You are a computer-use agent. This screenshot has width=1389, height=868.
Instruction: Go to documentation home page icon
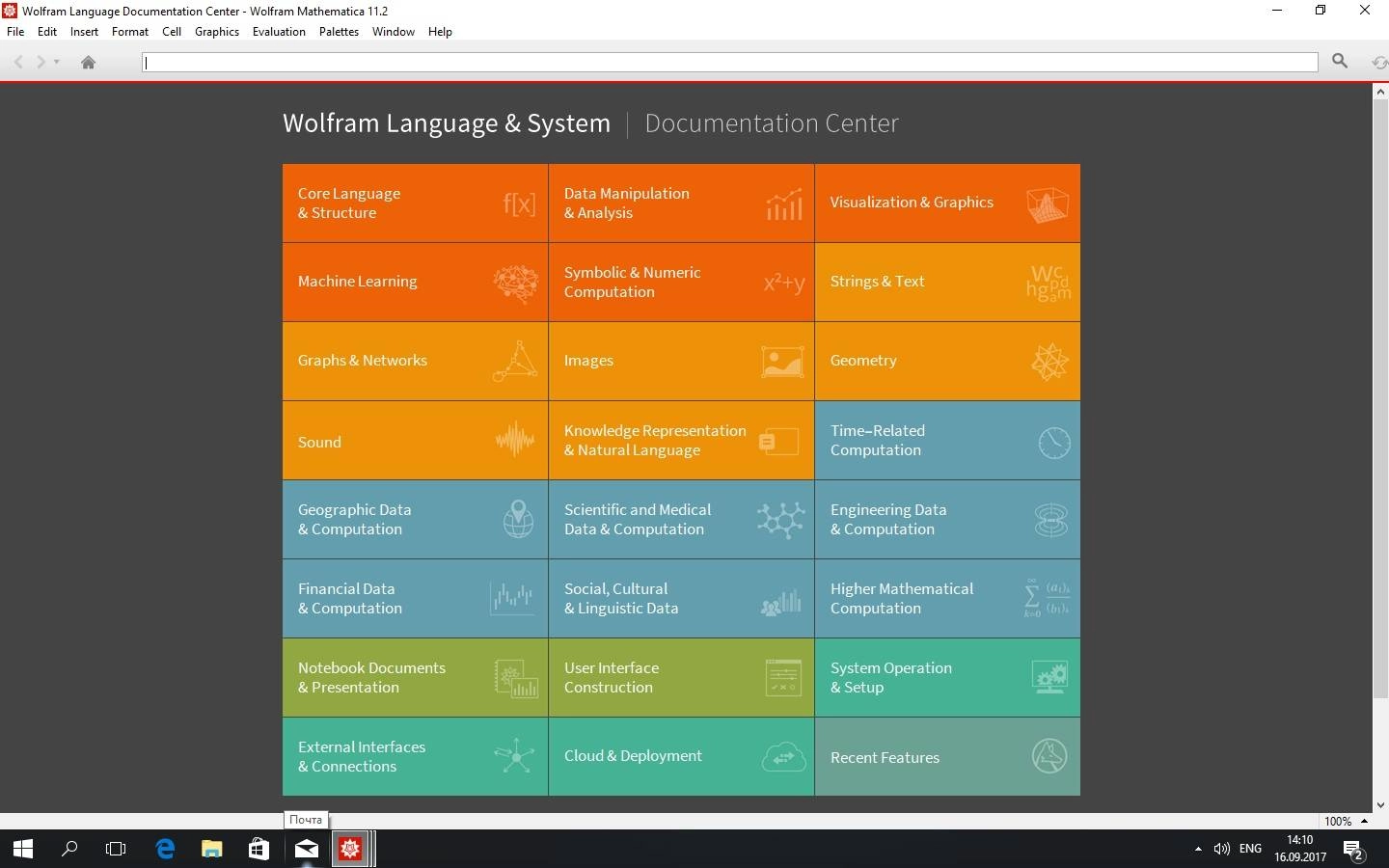[x=88, y=62]
